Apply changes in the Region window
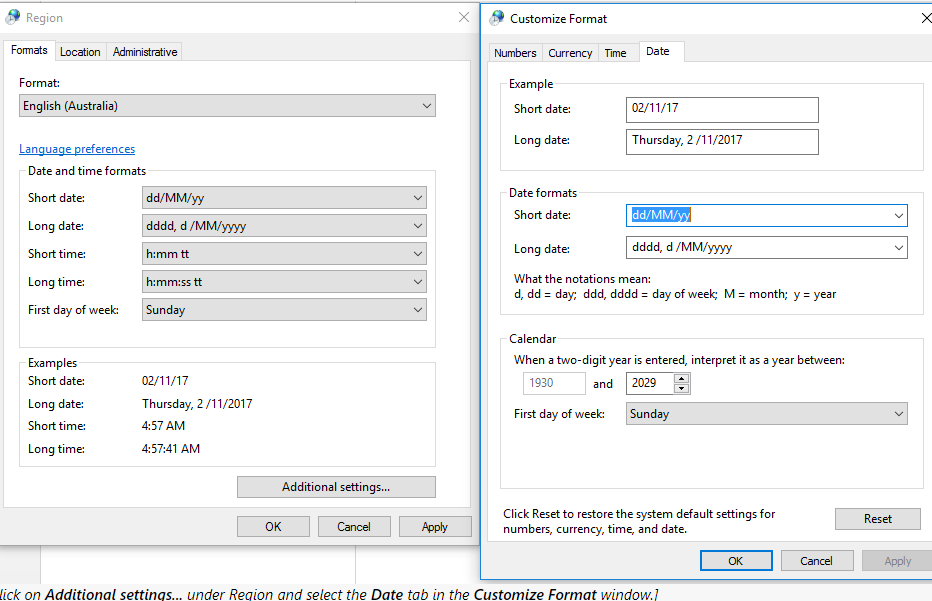The width and height of the screenshot is (932, 601). [434, 527]
